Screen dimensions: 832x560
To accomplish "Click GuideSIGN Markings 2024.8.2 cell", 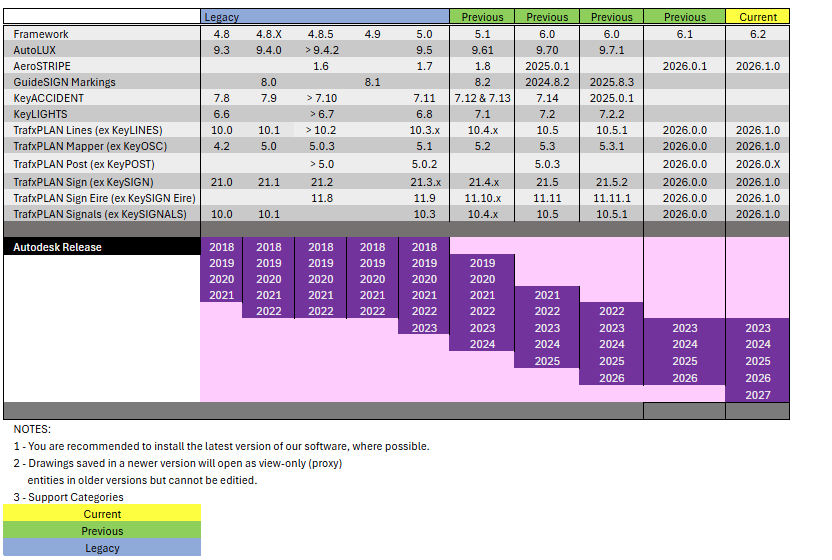I will 547,82.
